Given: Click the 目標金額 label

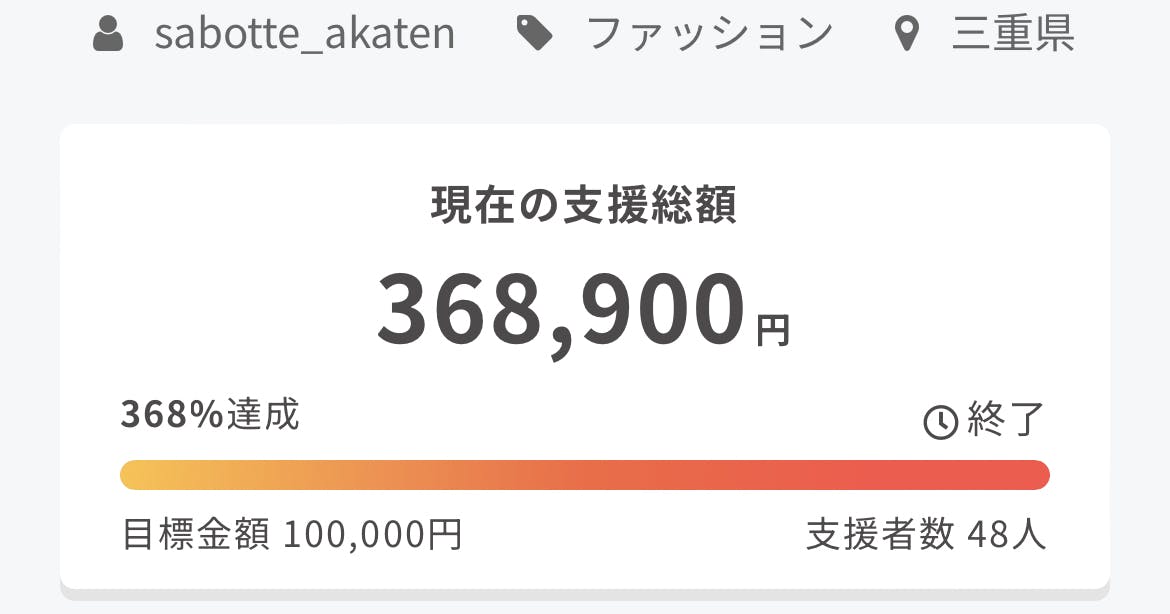Looking at the screenshot, I should coord(196,535).
